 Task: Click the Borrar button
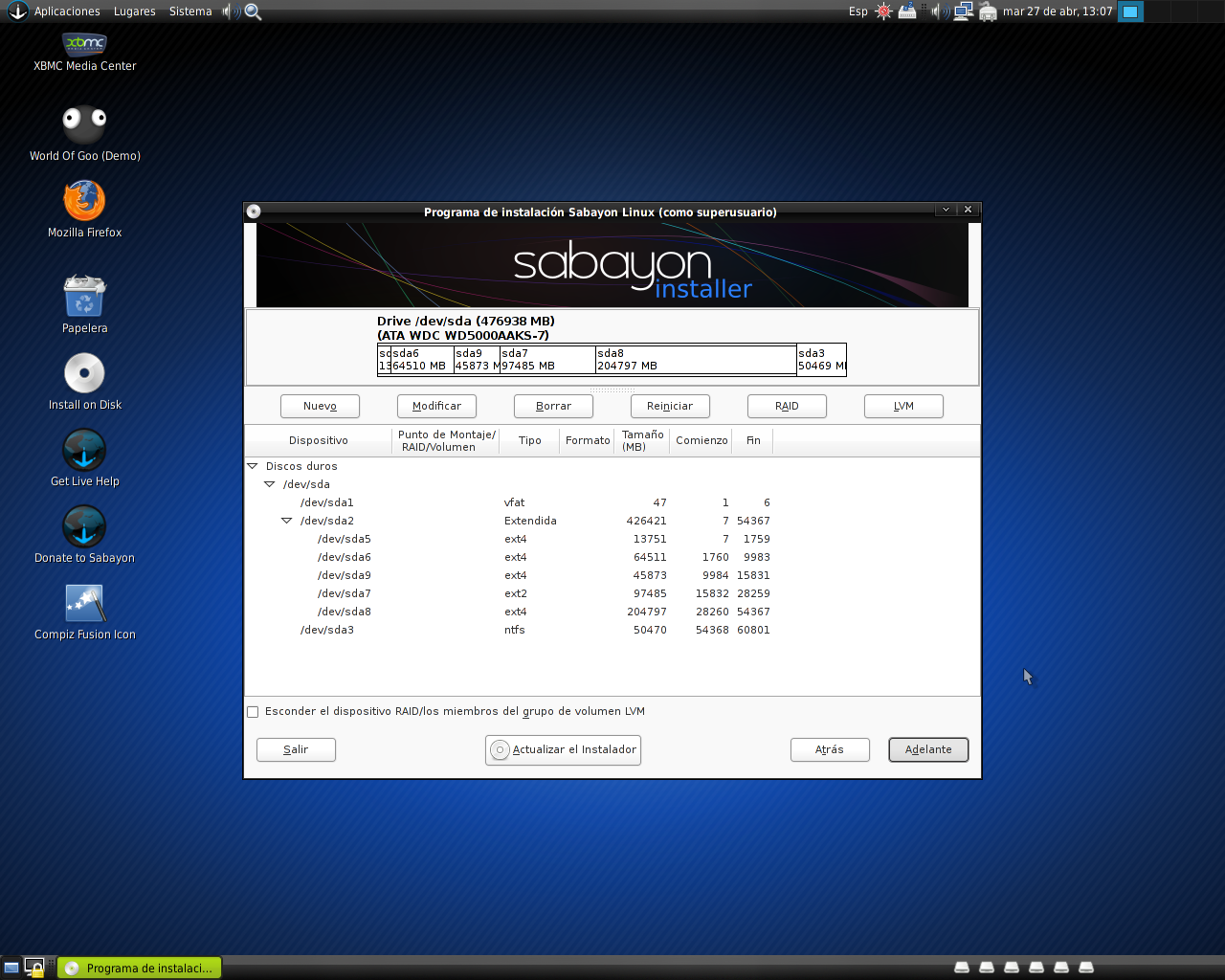(x=553, y=406)
